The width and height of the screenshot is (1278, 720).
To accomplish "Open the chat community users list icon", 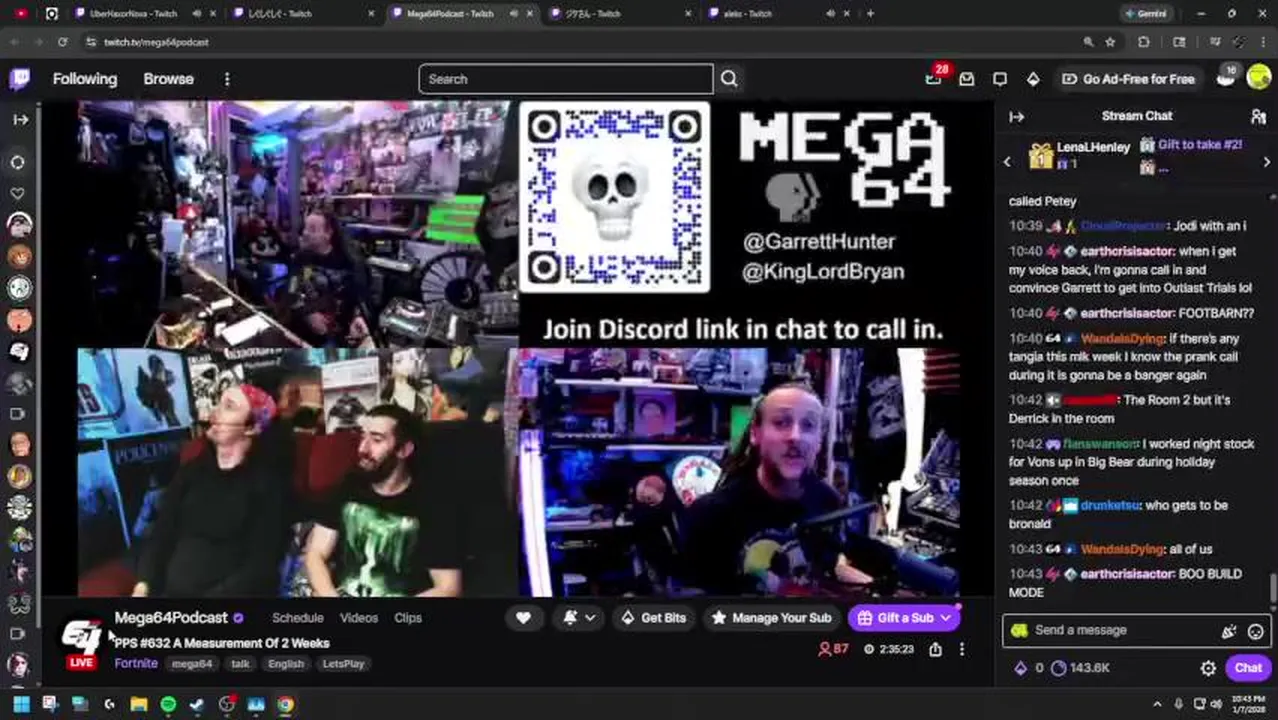I will tap(1259, 116).
